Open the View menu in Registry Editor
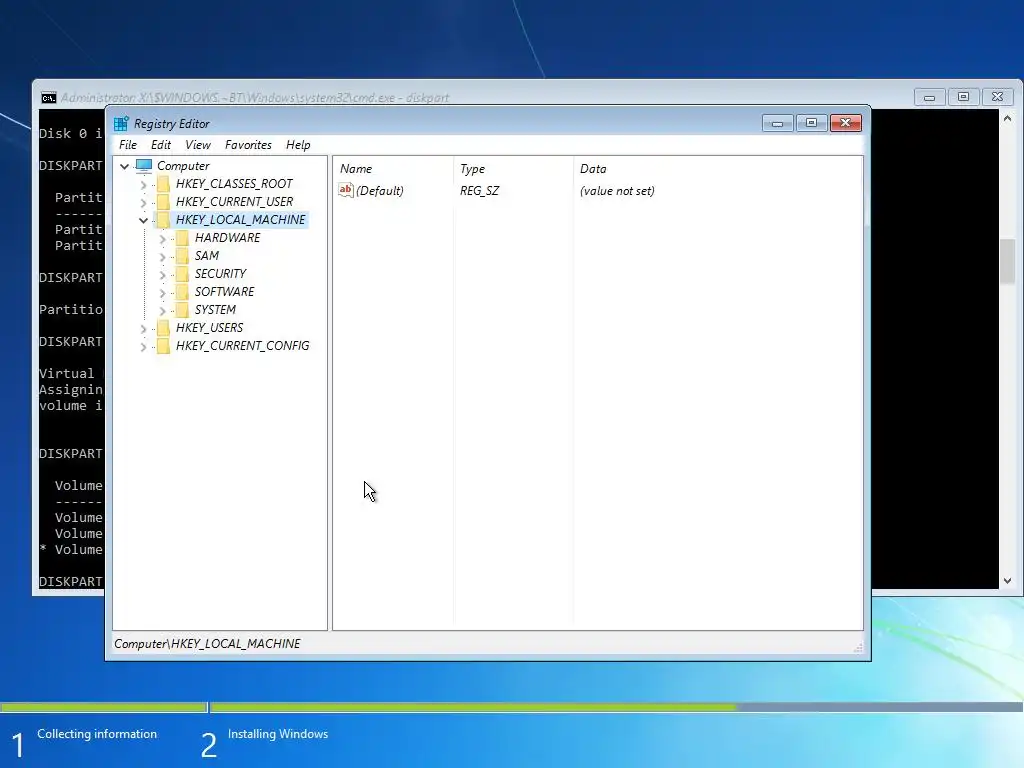The image size is (1024, 768). (x=198, y=145)
